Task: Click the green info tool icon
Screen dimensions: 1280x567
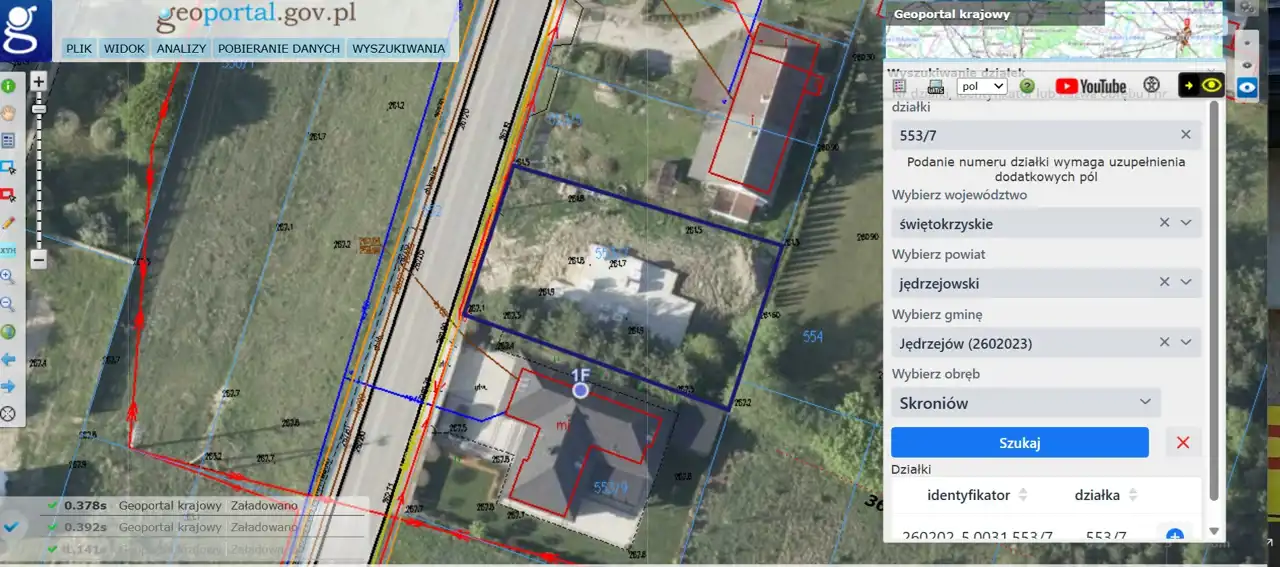Action: [8, 87]
